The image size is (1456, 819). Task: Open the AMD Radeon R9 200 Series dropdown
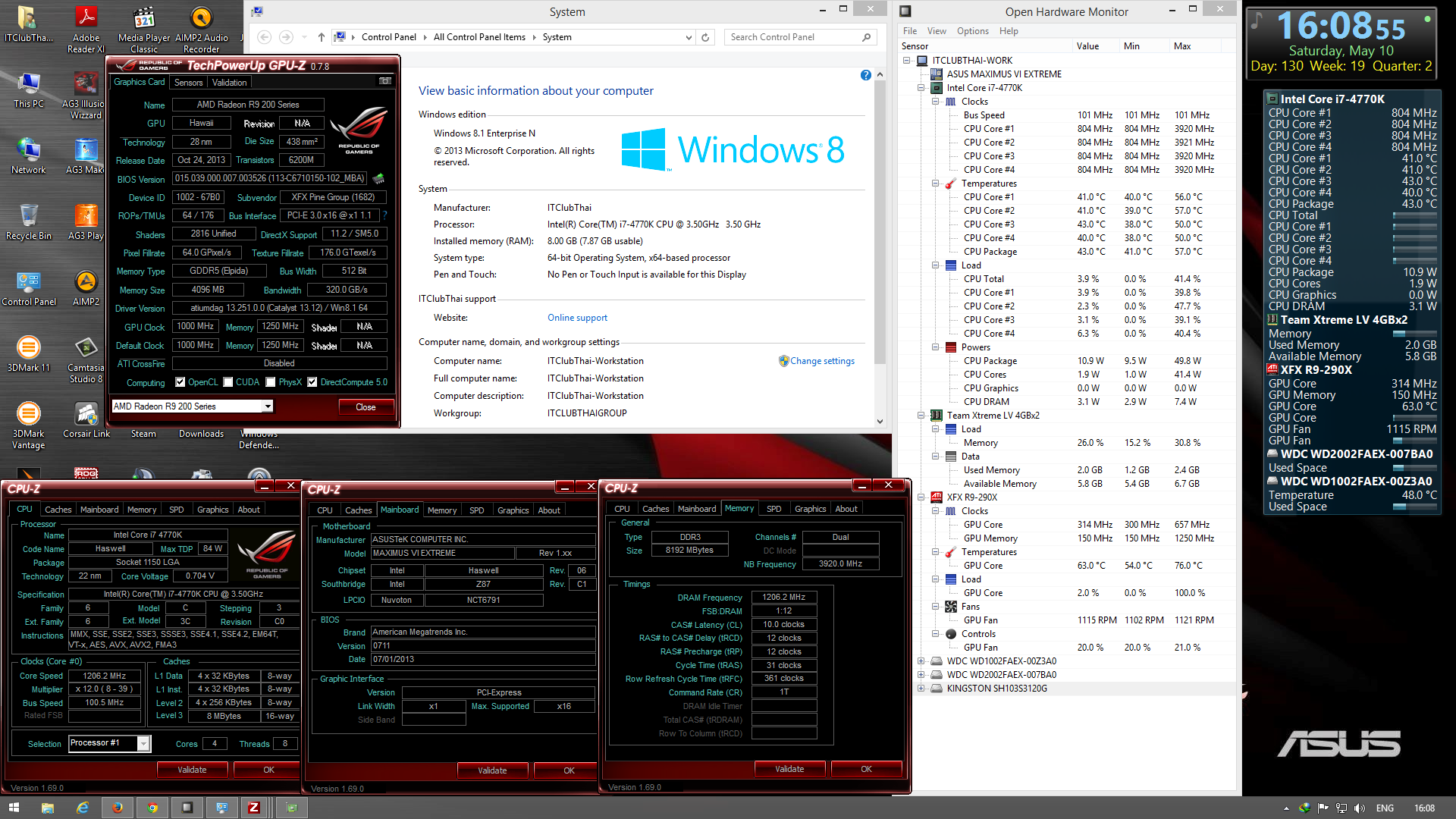[267, 406]
